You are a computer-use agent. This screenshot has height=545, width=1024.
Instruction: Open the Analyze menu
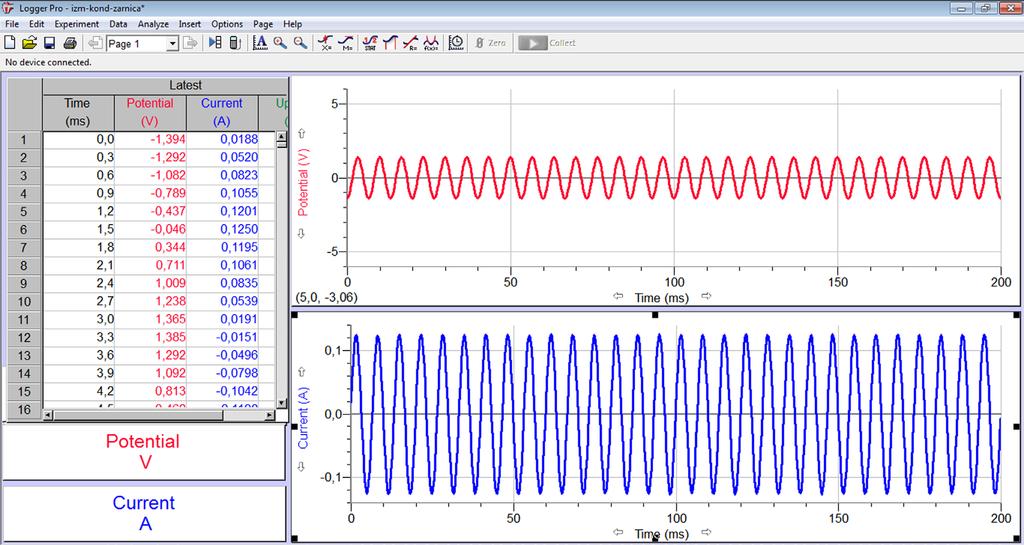tap(153, 24)
